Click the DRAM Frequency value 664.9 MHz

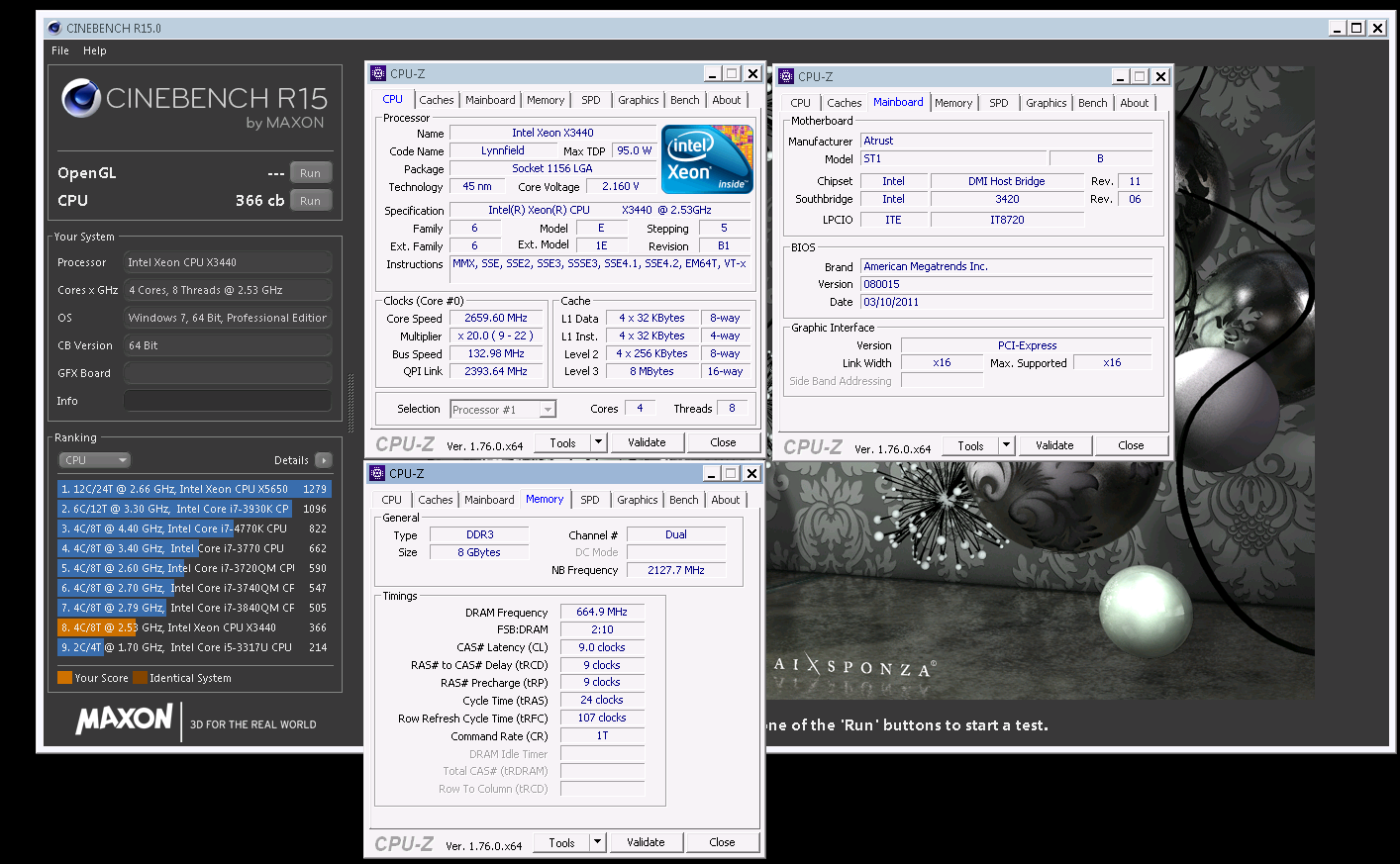(x=602, y=612)
